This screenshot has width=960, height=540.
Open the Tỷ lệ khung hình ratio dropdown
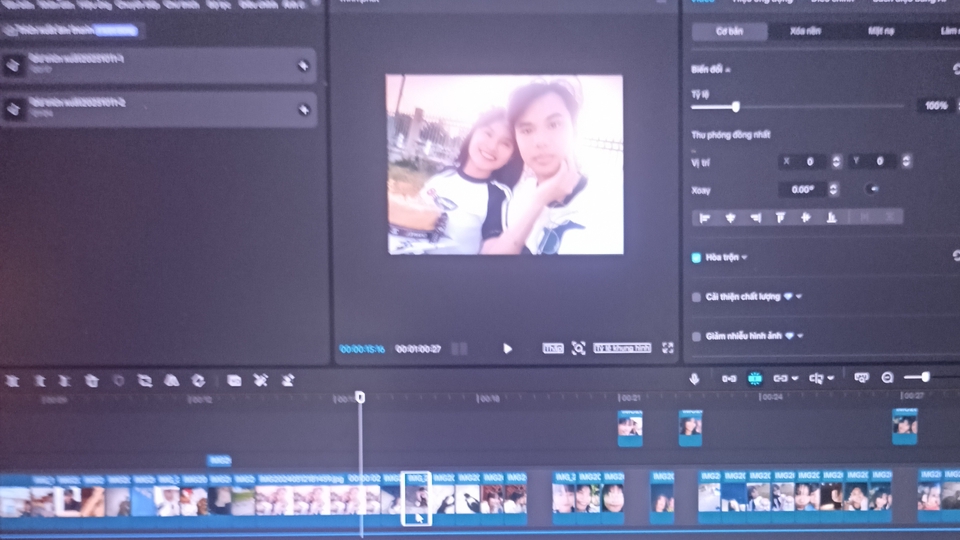622,348
